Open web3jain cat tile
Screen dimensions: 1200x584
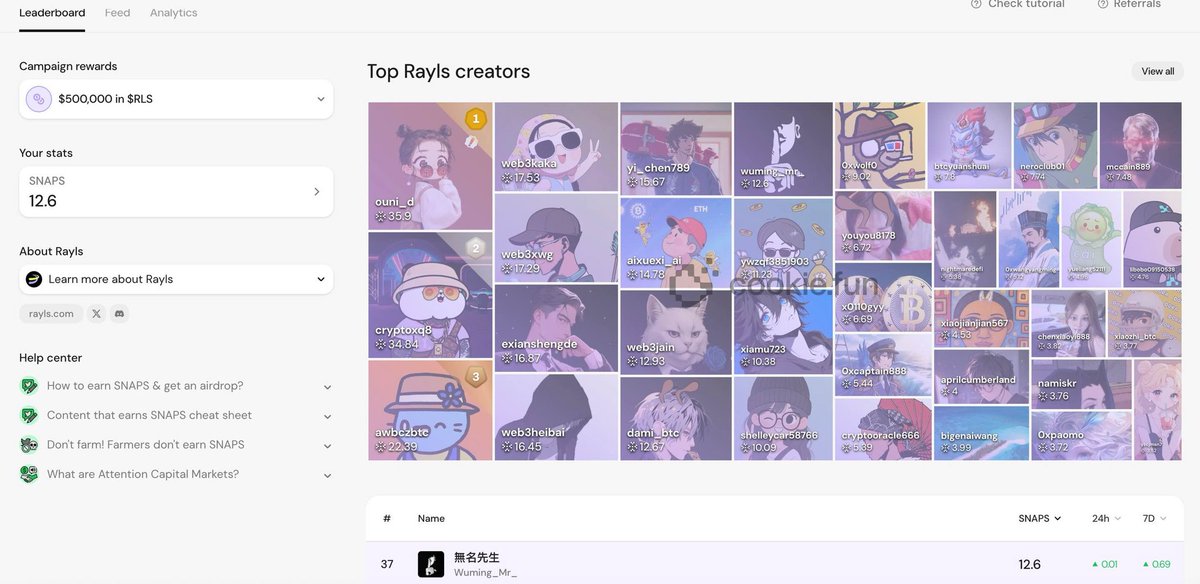coord(676,332)
